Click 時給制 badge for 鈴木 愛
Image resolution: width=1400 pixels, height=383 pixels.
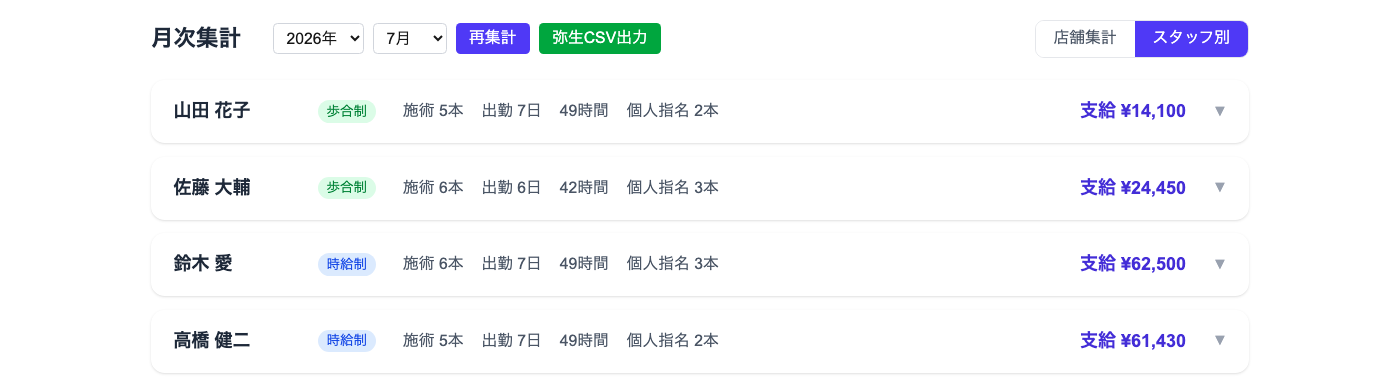coord(347,264)
